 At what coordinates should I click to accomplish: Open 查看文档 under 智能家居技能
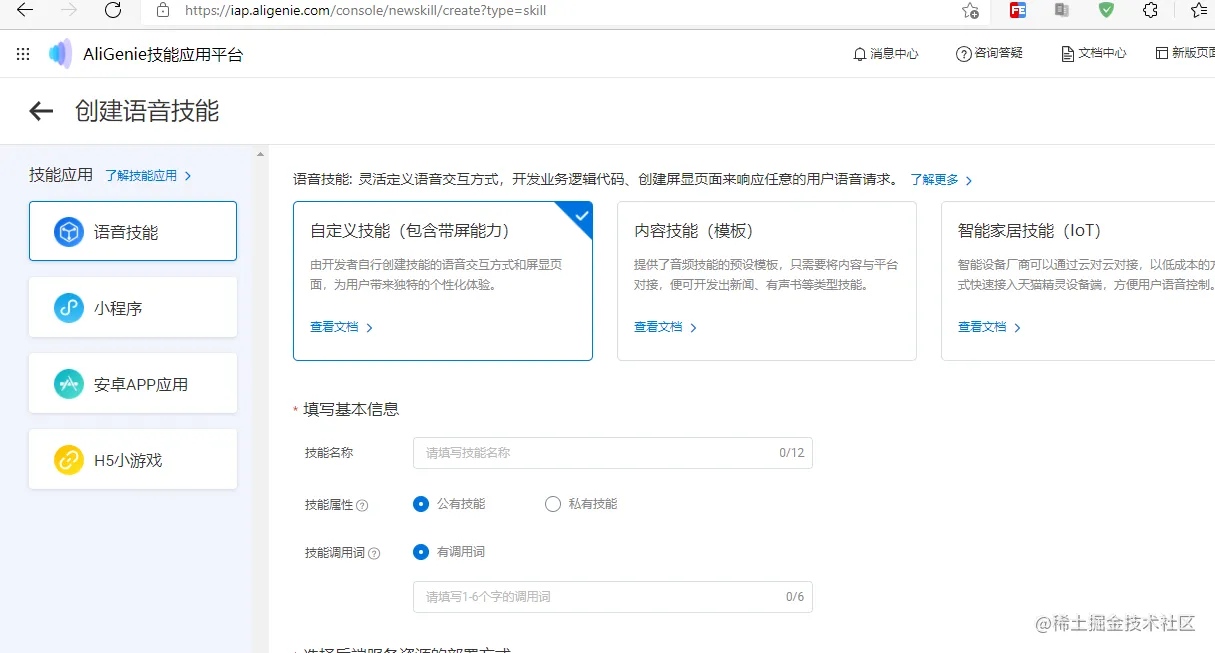tap(990, 327)
